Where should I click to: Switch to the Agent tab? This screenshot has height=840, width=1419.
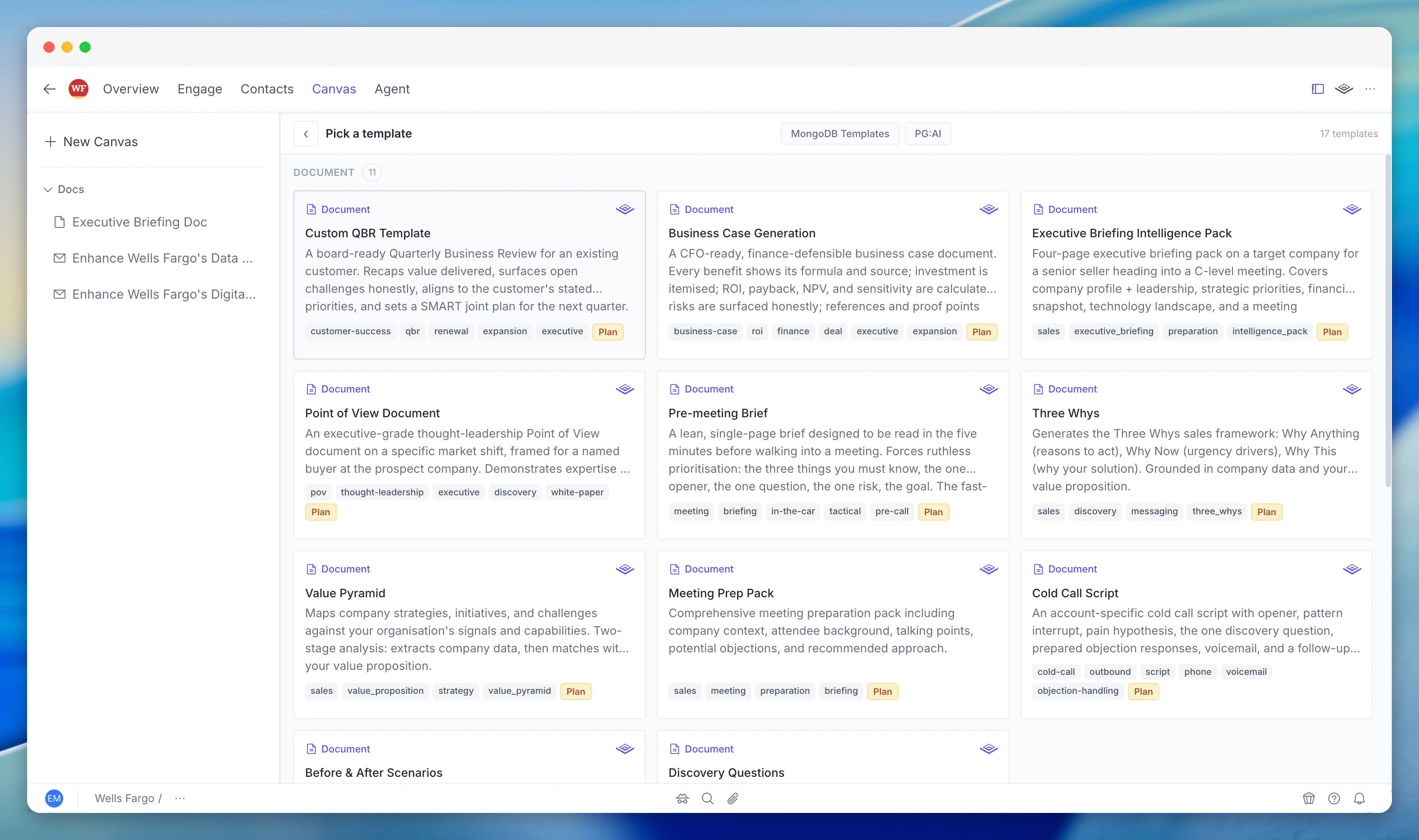392,89
